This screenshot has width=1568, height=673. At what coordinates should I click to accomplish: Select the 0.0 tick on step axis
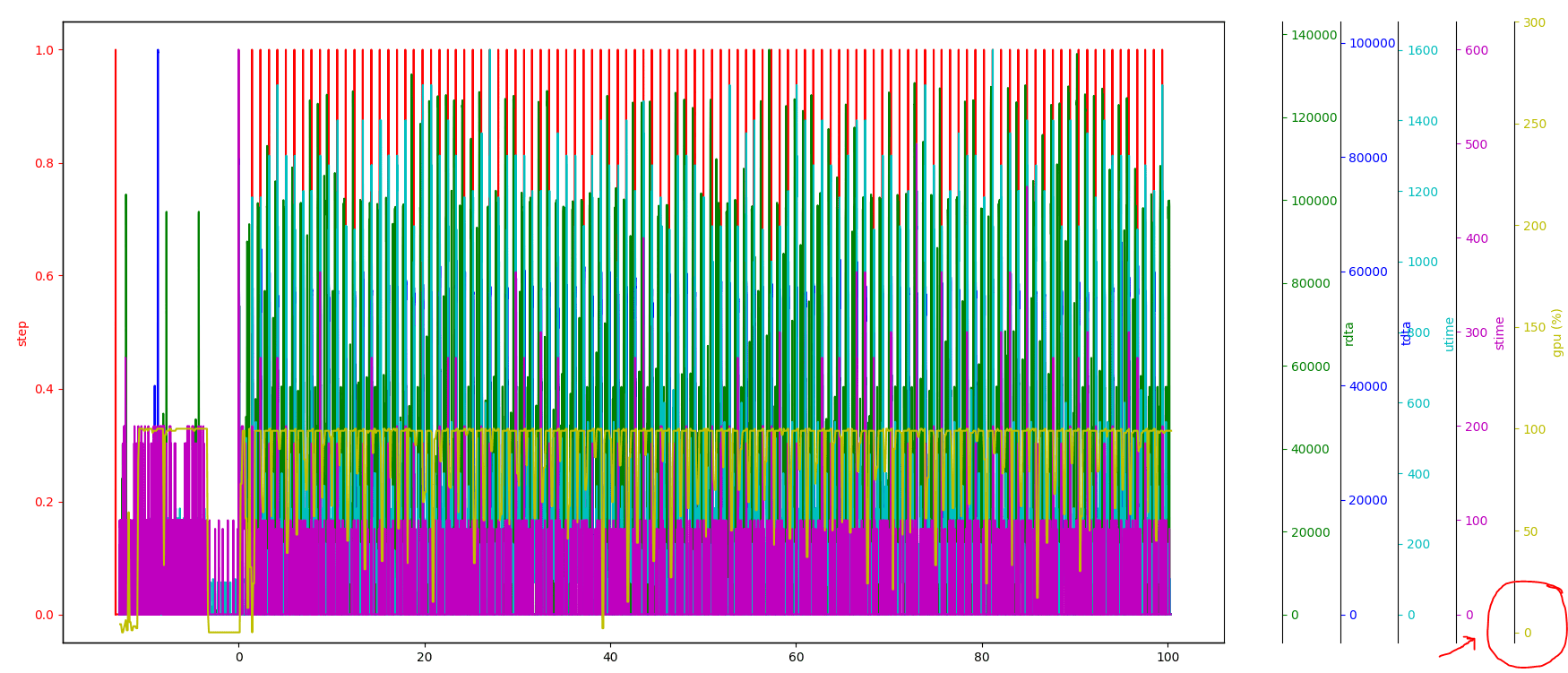pos(44,615)
